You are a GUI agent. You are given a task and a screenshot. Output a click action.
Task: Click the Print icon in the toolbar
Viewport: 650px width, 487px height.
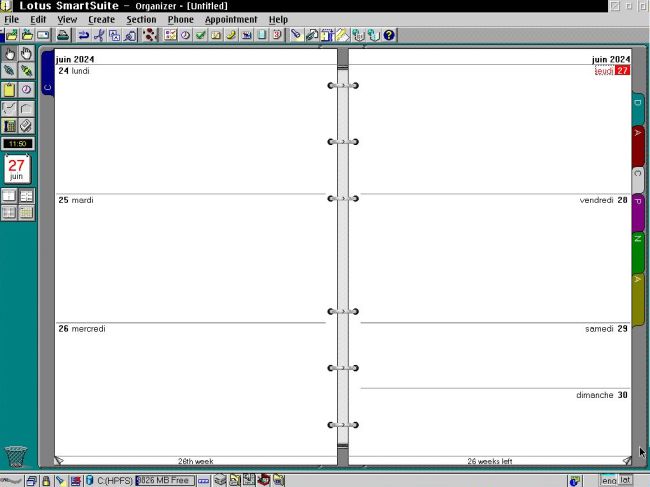click(63, 35)
